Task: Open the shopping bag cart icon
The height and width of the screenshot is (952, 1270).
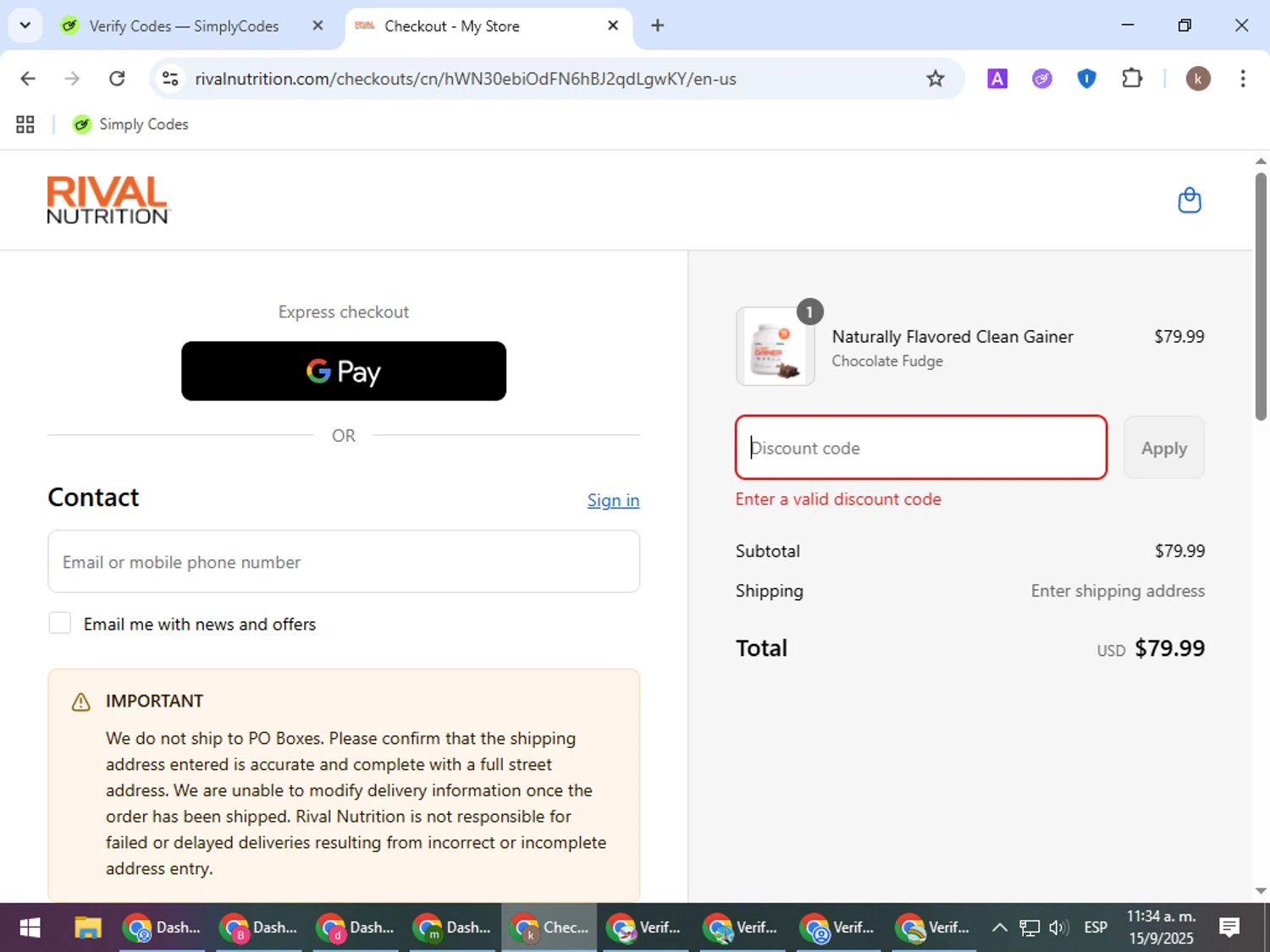Action: point(1190,201)
